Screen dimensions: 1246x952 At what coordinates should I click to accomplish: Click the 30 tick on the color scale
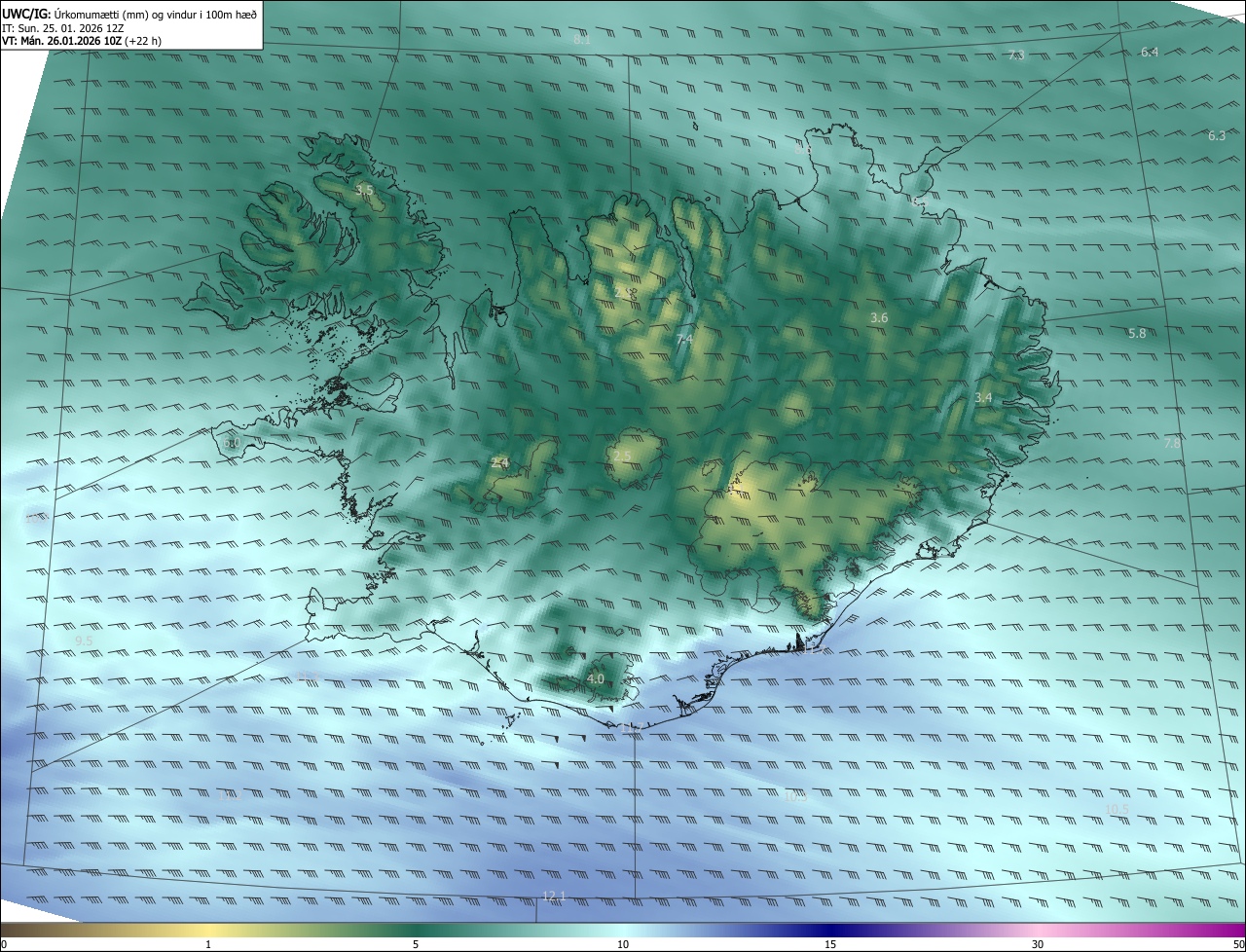coord(1038,944)
